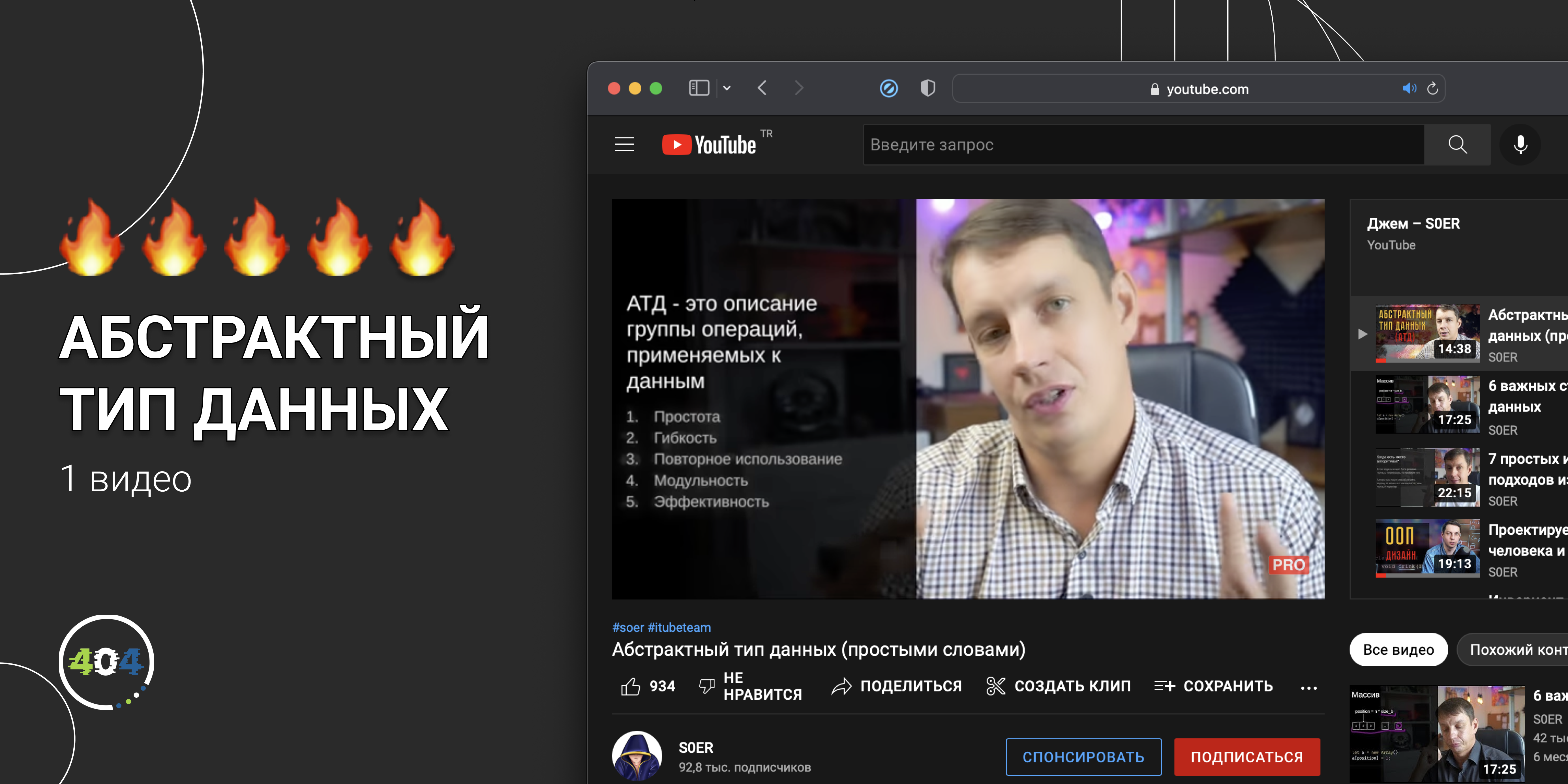Open the 22:15 '7 простых' playlist thumbnail
Image resolution: width=1568 pixels, height=784 pixels.
(x=1427, y=477)
